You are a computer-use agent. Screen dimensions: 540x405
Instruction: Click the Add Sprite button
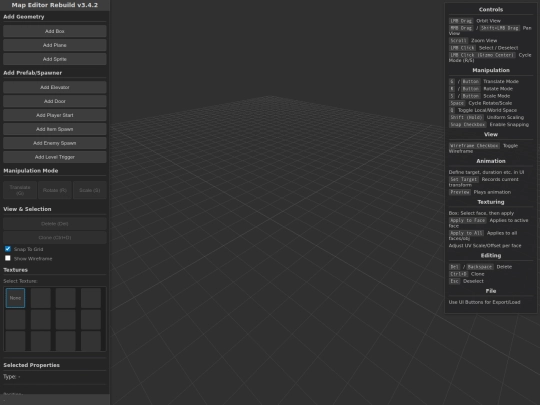pos(55,59)
